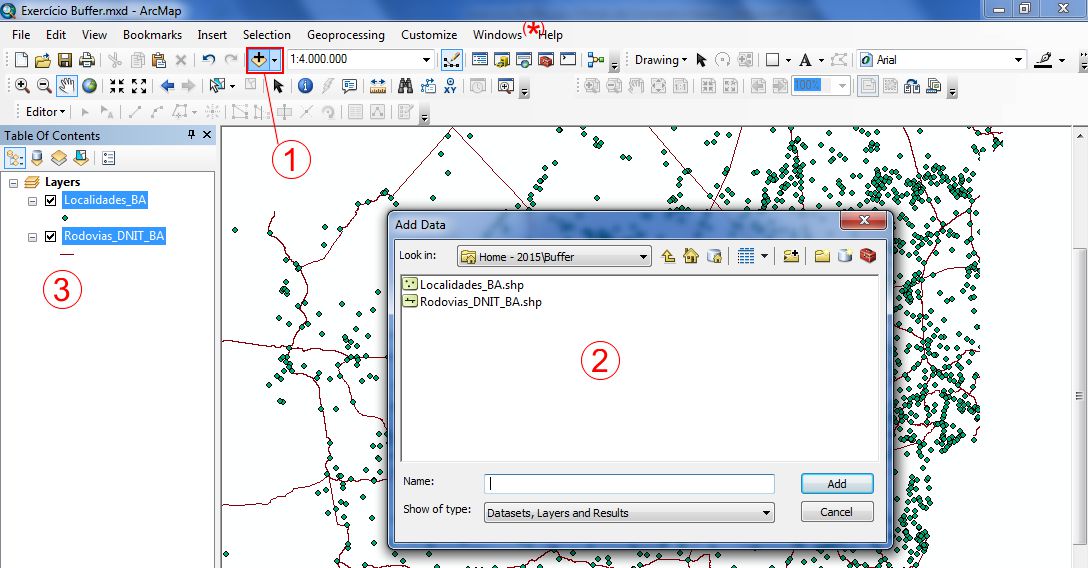The width and height of the screenshot is (1088, 568).
Task: Open the Arial font dropdown
Action: click(1019, 60)
